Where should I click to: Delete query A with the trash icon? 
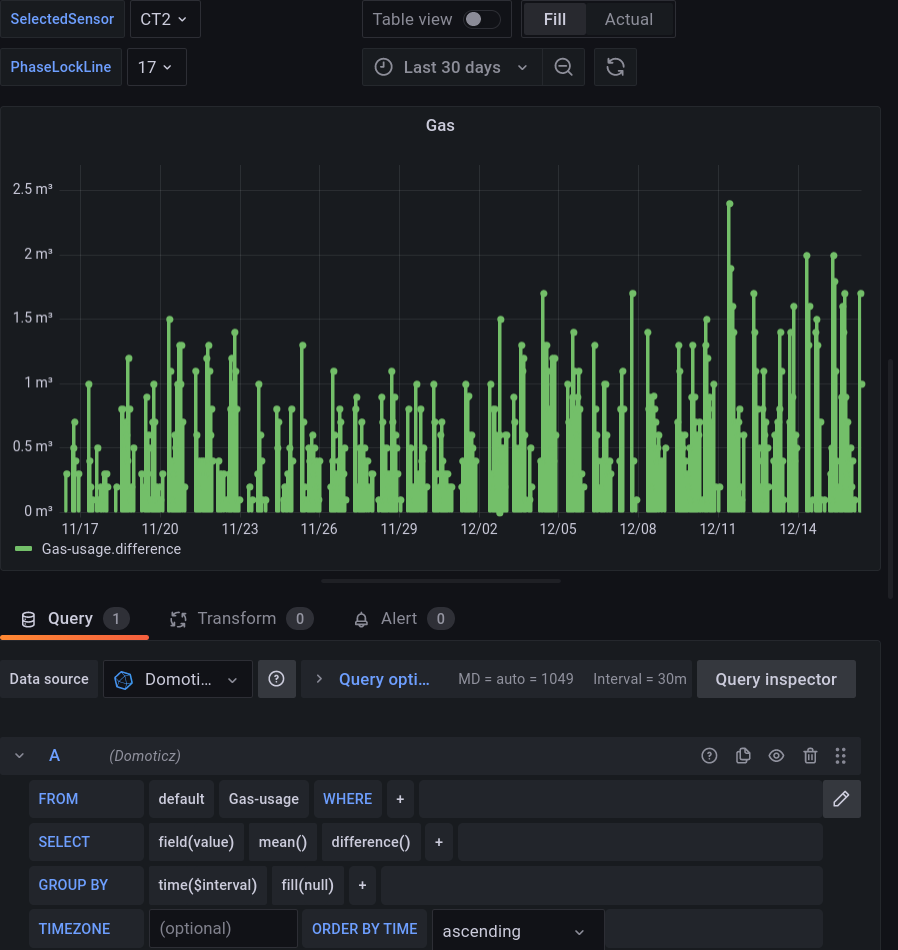[x=810, y=755]
